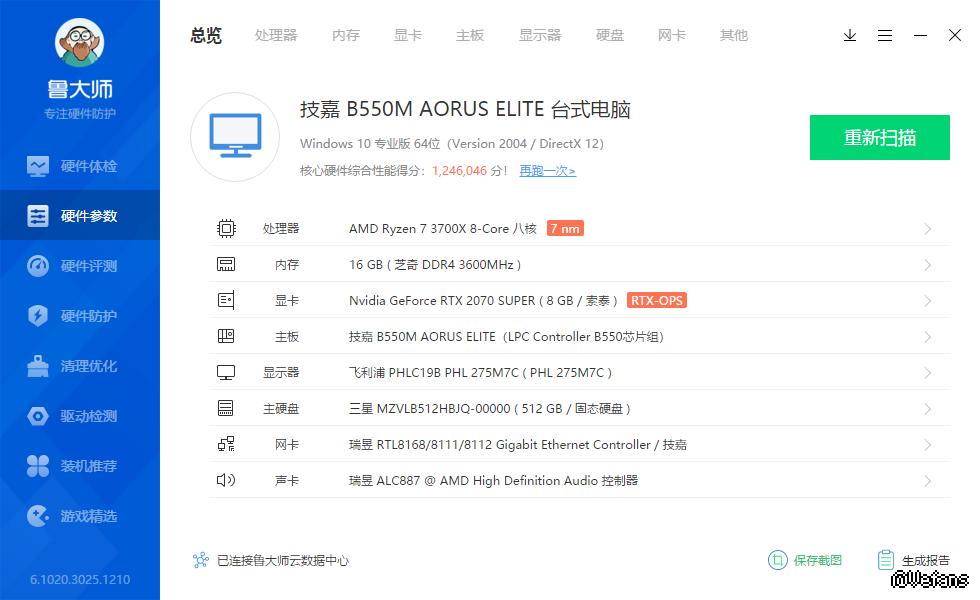Viewport: 980px width, 600px height.
Task: Open 硬件体检 in the sidebar
Action: click(x=80, y=166)
